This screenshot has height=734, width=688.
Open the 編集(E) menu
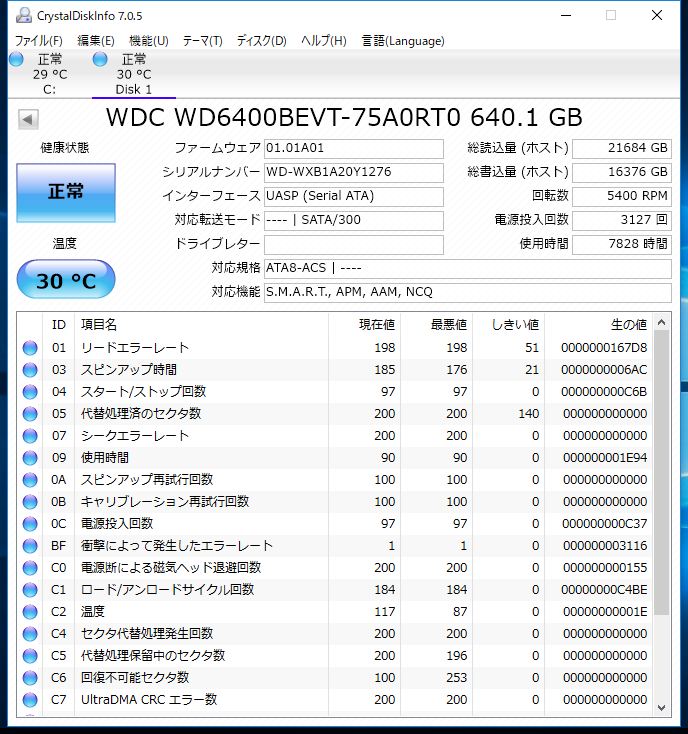coord(96,41)
